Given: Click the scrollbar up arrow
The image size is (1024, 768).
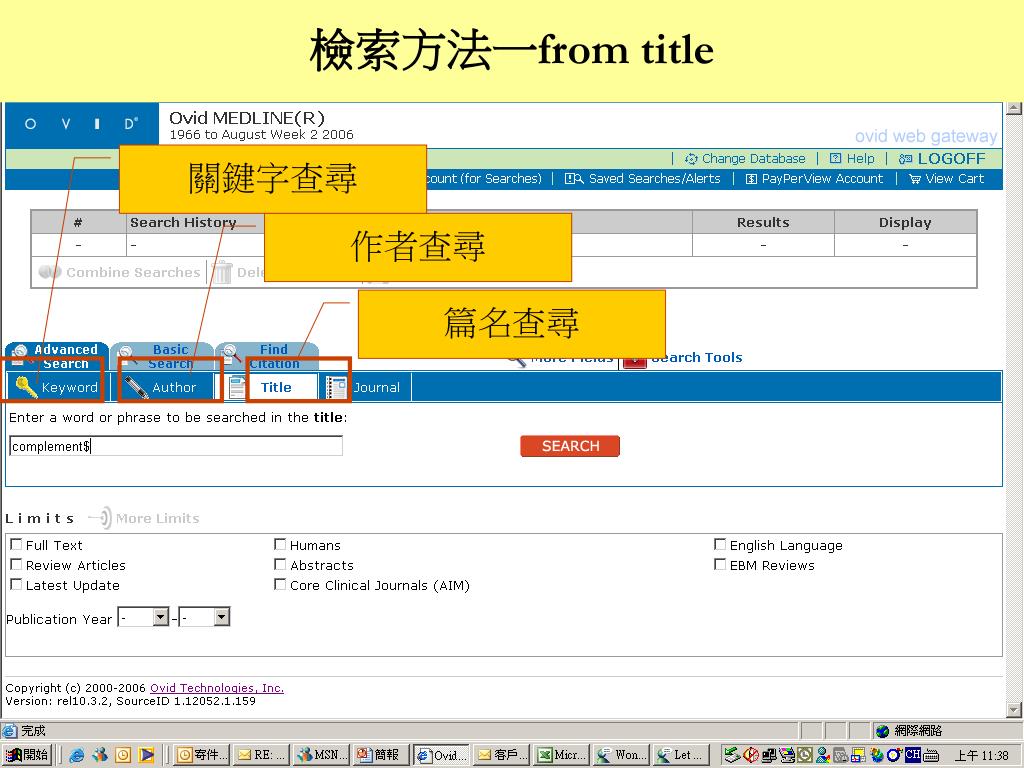Looking at the screenshot, I should (x=1014, y=108).
